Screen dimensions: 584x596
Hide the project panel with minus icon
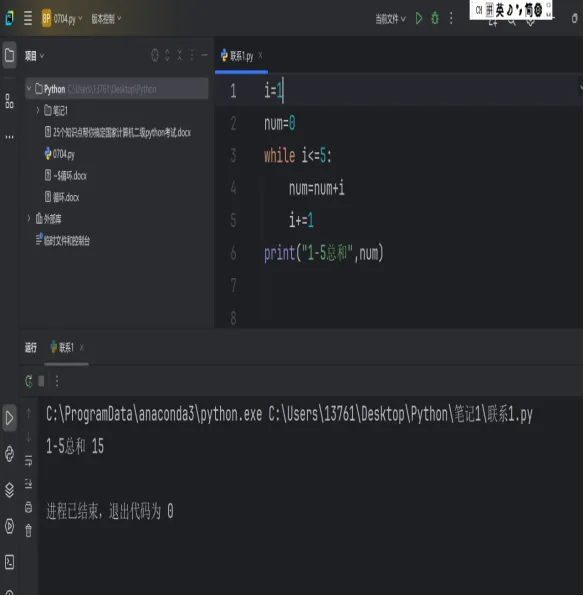pos(205,55)
